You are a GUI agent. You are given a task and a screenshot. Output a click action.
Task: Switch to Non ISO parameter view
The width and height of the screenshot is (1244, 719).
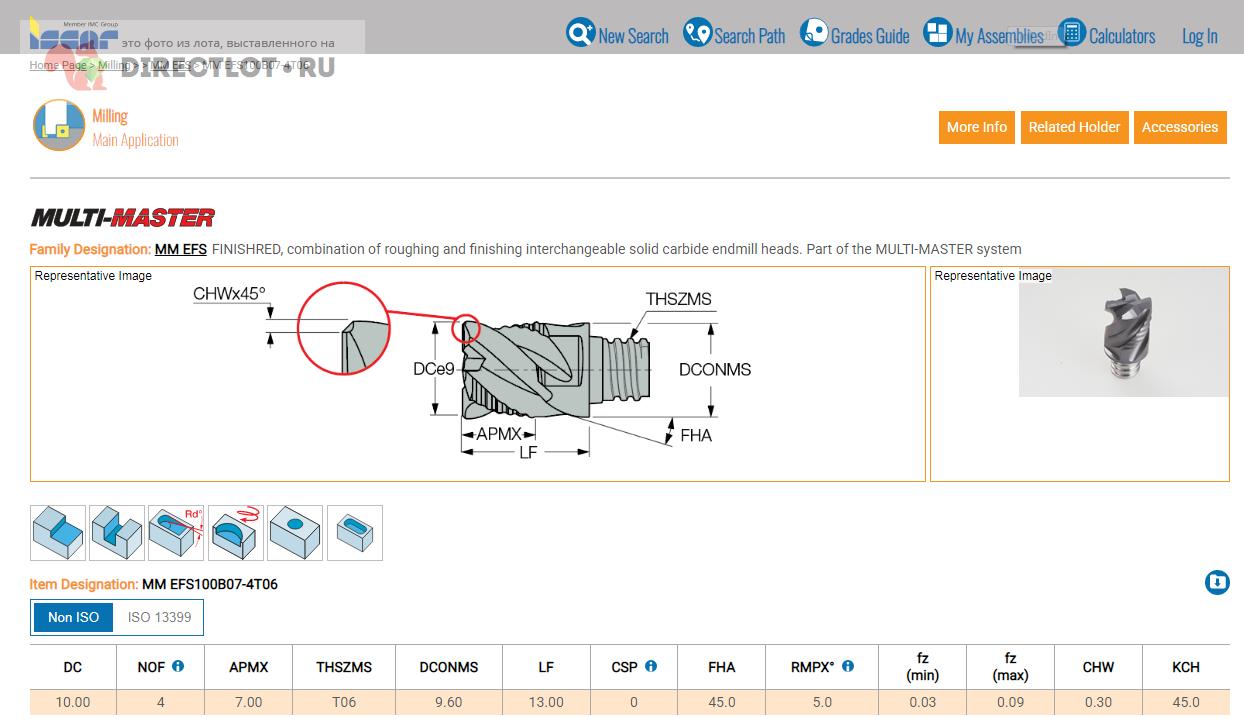[x=73, y=617]
